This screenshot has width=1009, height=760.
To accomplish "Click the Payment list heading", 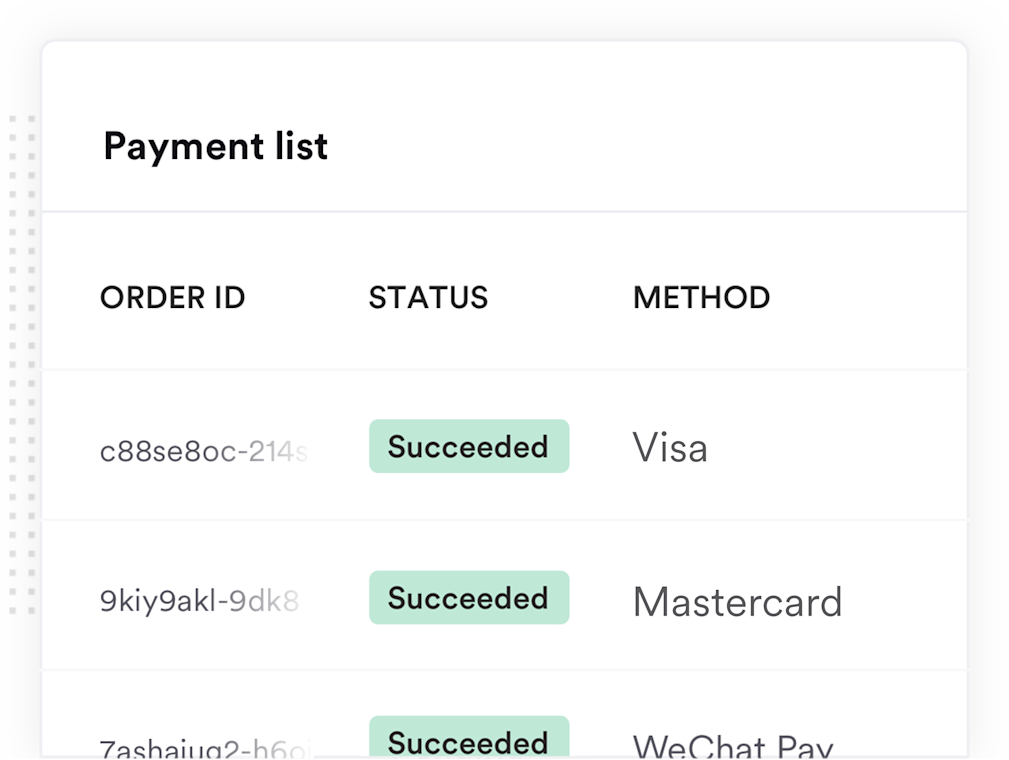I will coord(216,147).
